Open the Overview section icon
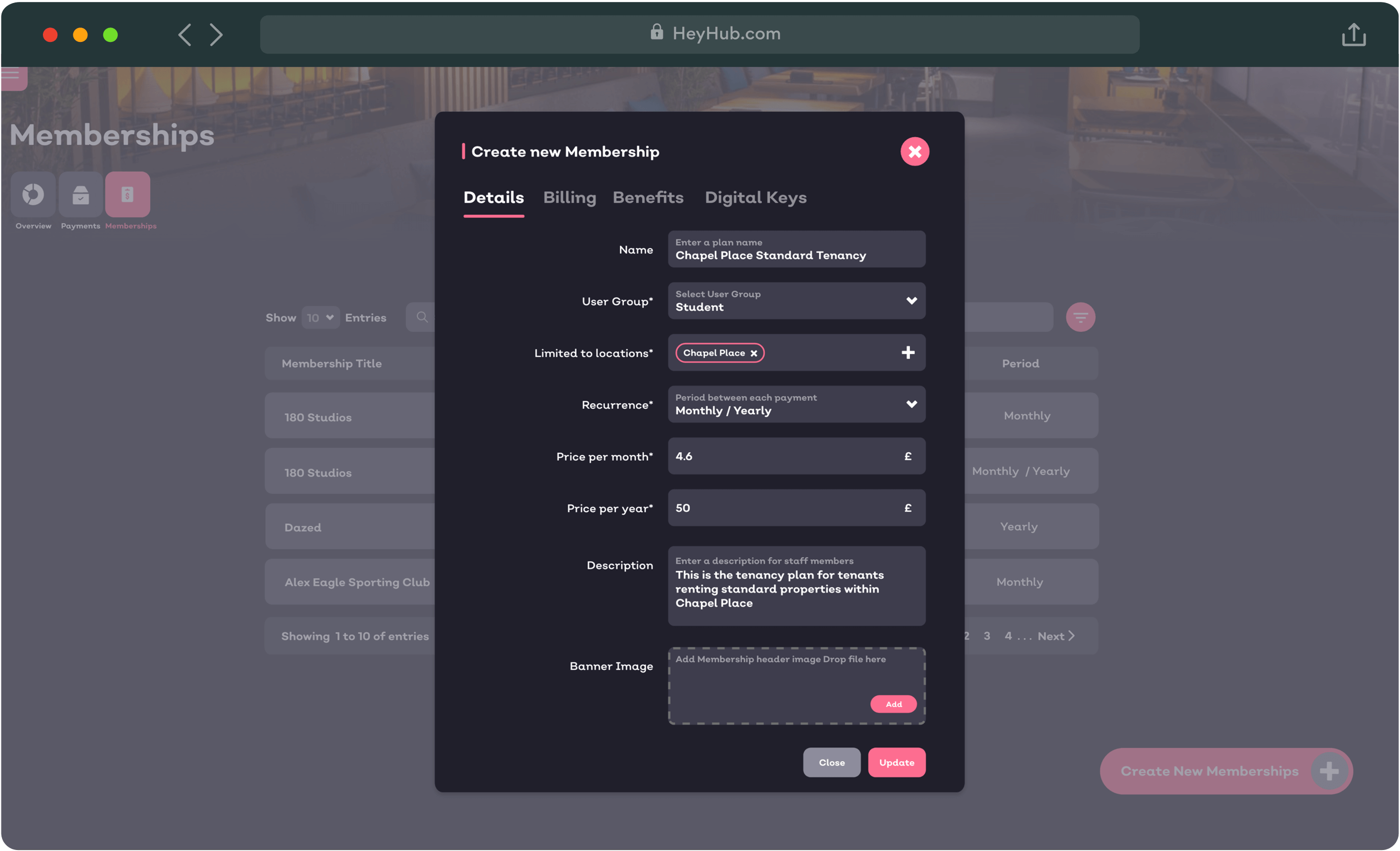Screen dimensions: 1400x851 click(33, 195)
